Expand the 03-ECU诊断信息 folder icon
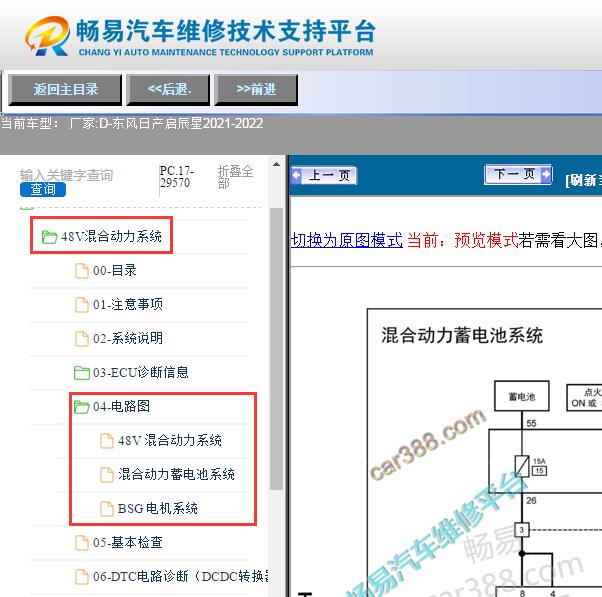Screen dimensions: 602x597 tap(81, 372)
